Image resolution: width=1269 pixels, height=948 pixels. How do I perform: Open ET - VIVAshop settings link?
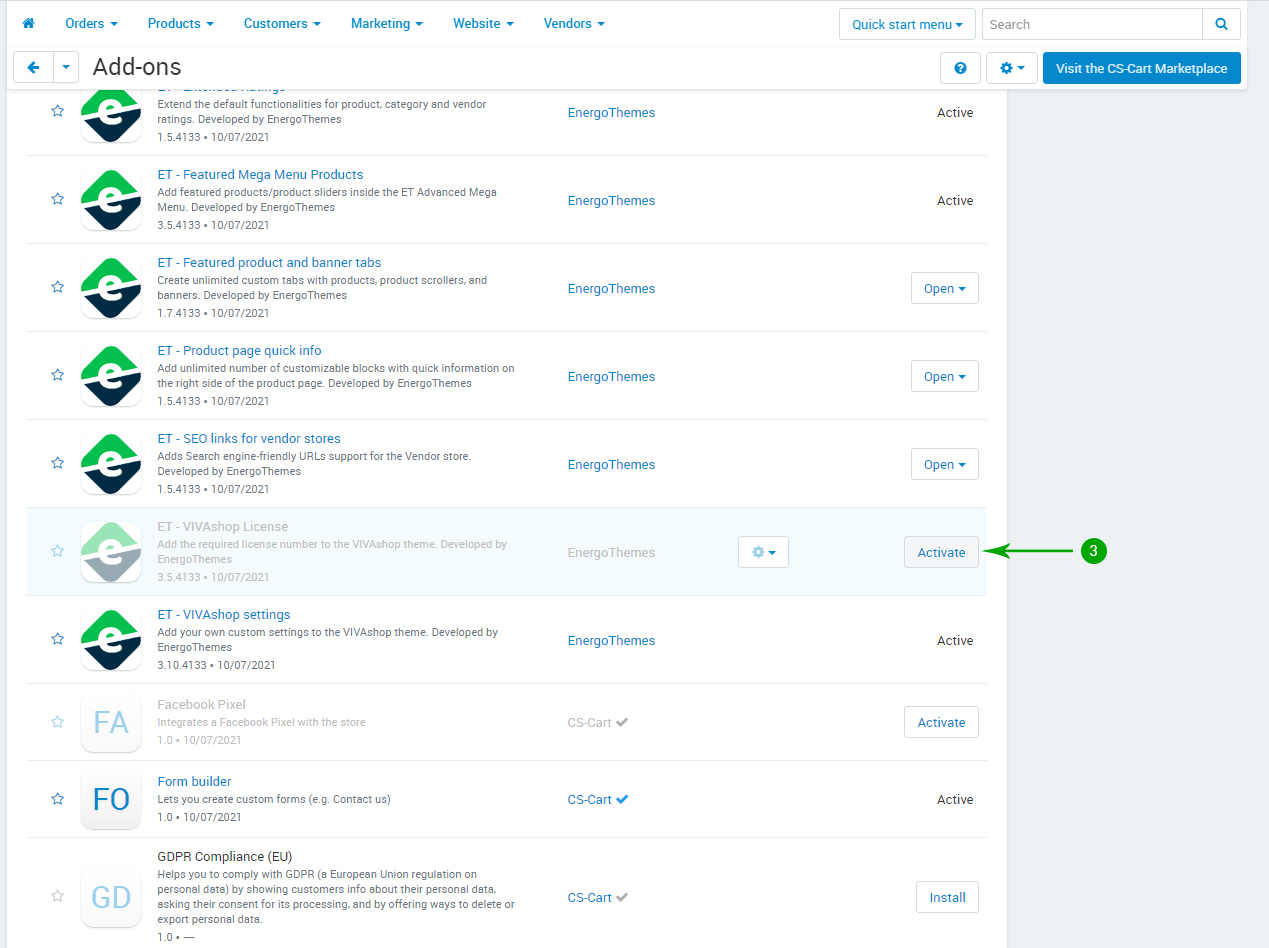point(224,614)
